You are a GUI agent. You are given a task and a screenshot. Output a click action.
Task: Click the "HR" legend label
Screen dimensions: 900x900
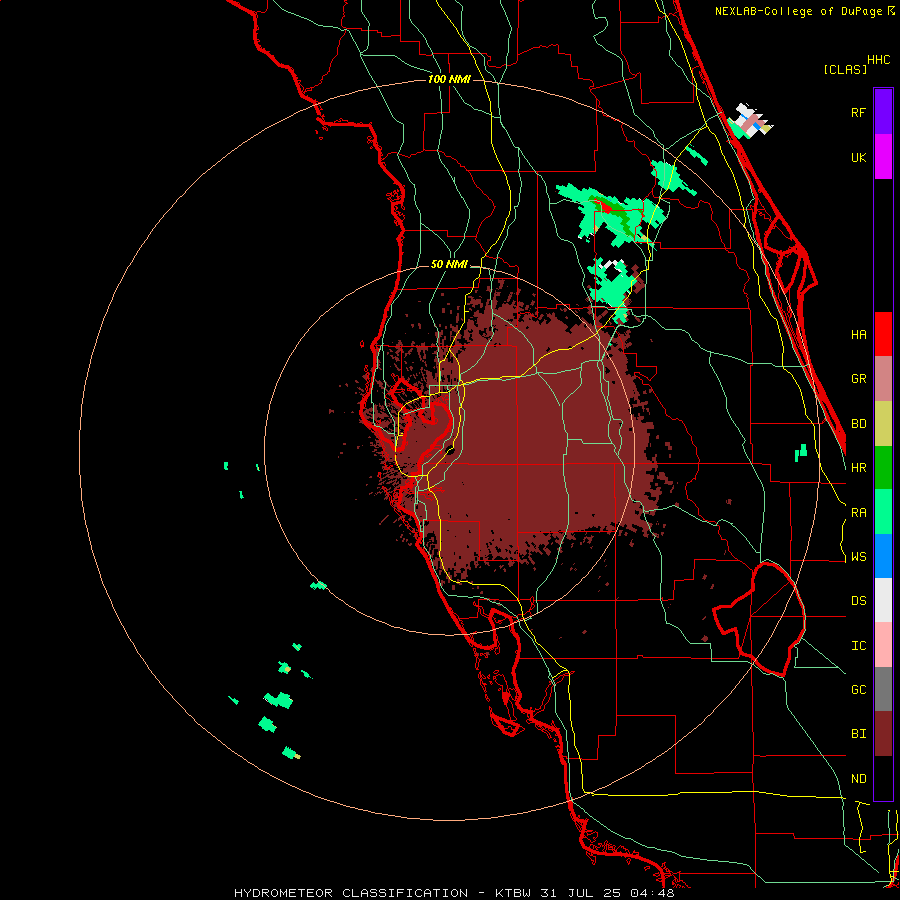[858, 468]
